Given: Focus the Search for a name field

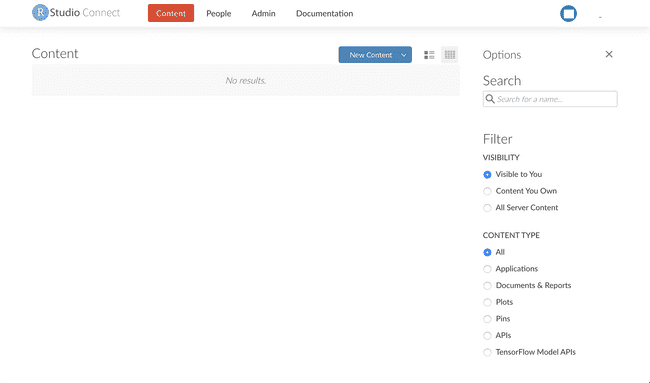Looking at the screenshot, I should [x=550, y=99].
